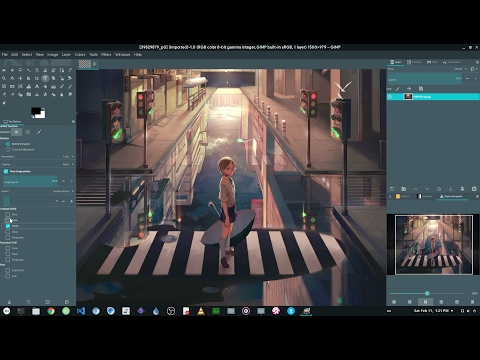Select the Free Select lasso tool
Screen dimensions: 480x360
[x=20, y=70]
